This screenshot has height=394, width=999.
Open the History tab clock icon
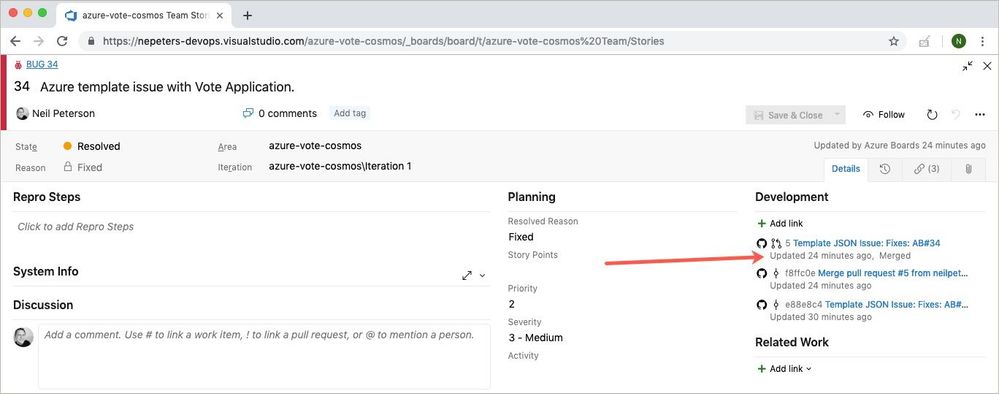click(x=884, y=169)
